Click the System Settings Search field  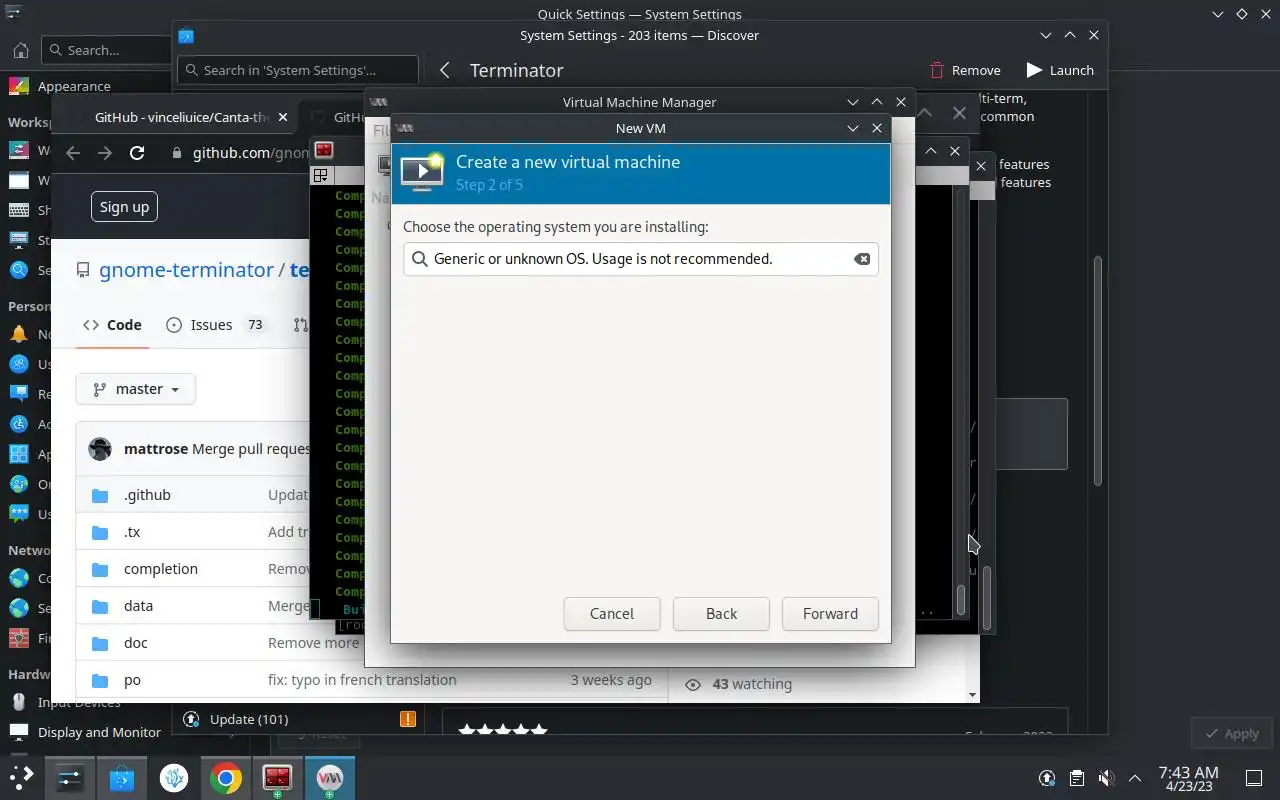(108, 50)
